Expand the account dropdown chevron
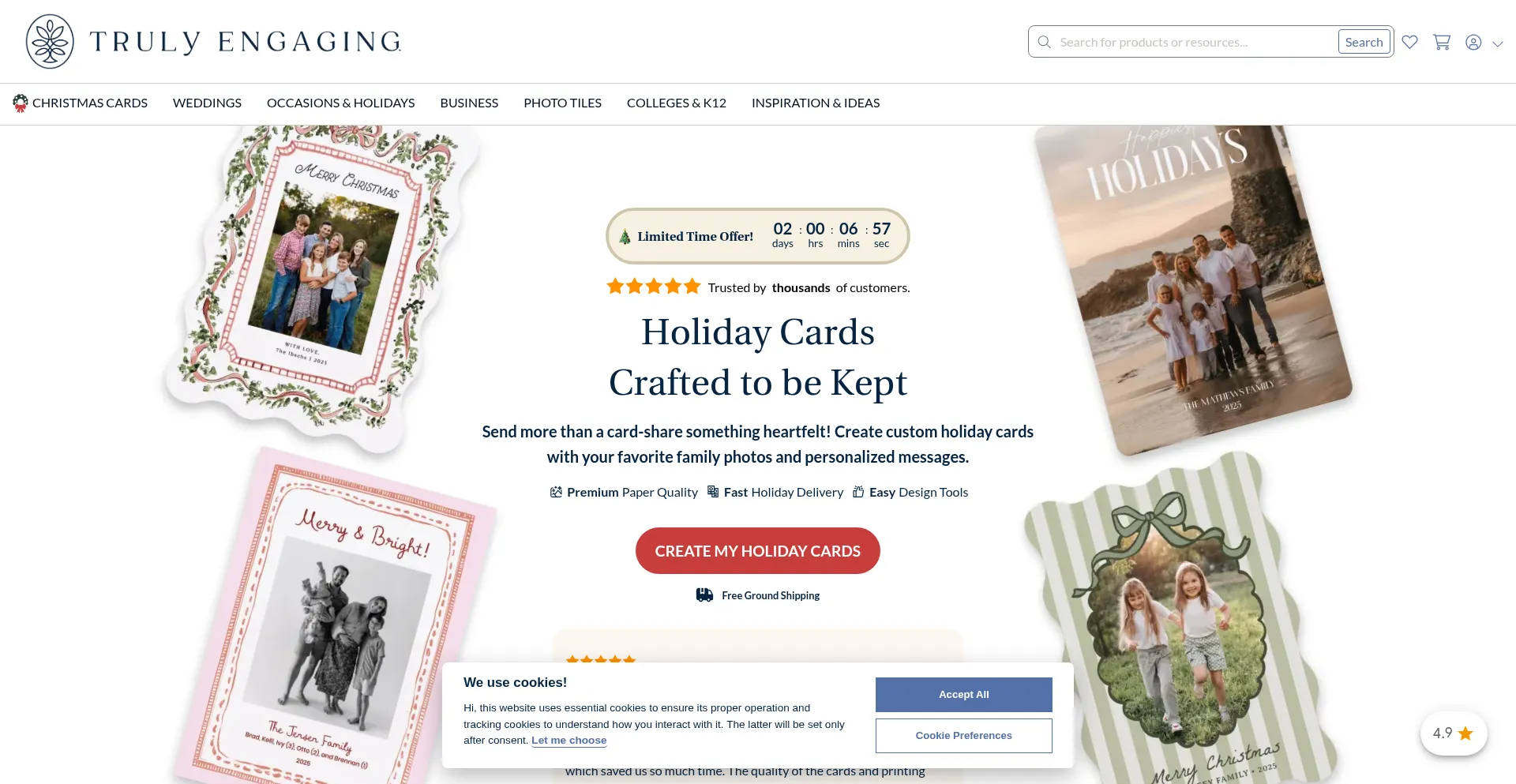This screenshot has width=1516, height=784. point(1497,44)
